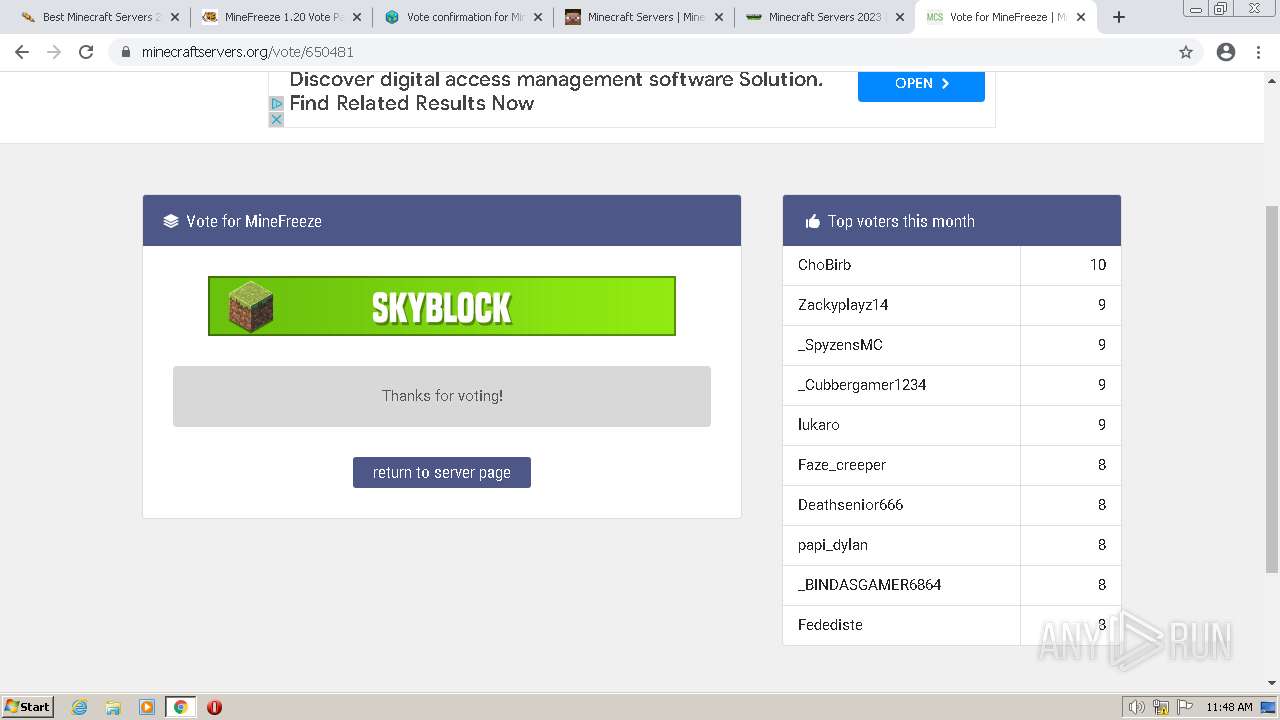Click the Thanks for voting! message

click(442, 396)
